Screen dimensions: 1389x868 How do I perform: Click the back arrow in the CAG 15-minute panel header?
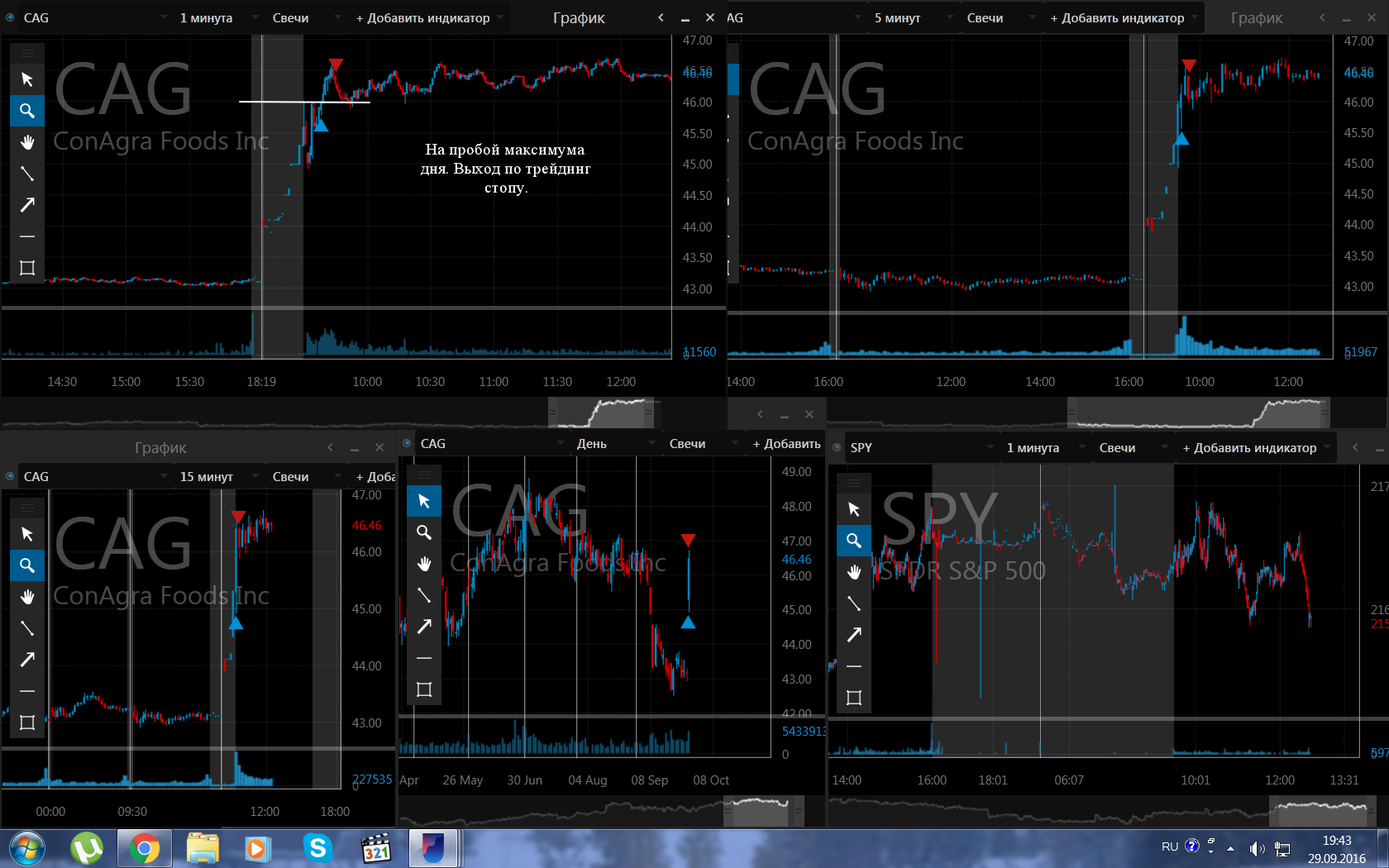(330, 447)
